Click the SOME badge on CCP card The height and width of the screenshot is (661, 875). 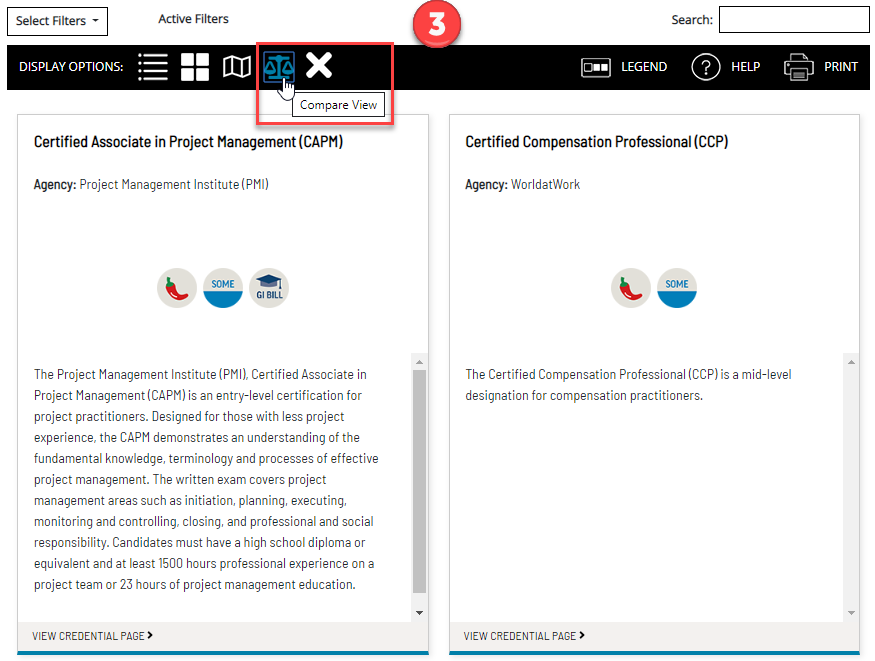tap(677, 288)
